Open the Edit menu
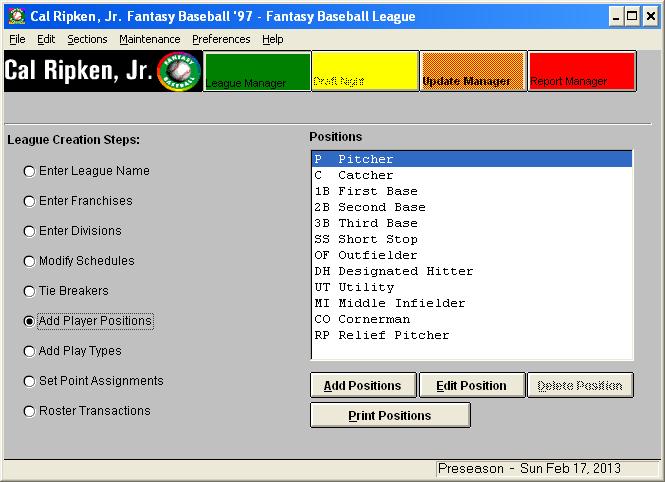 [46, 39]
